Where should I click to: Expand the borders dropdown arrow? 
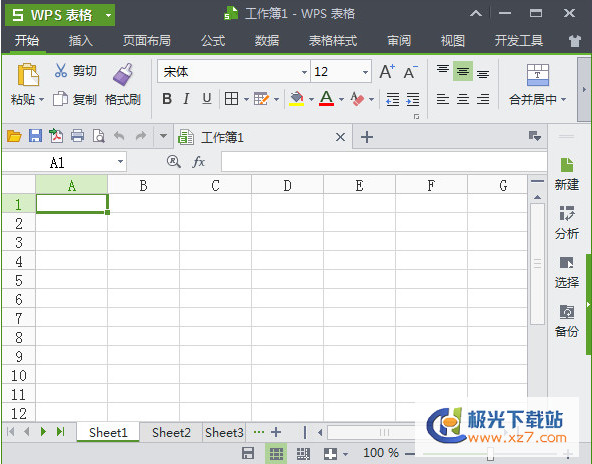pyautogui.click(x=246, y=100)
